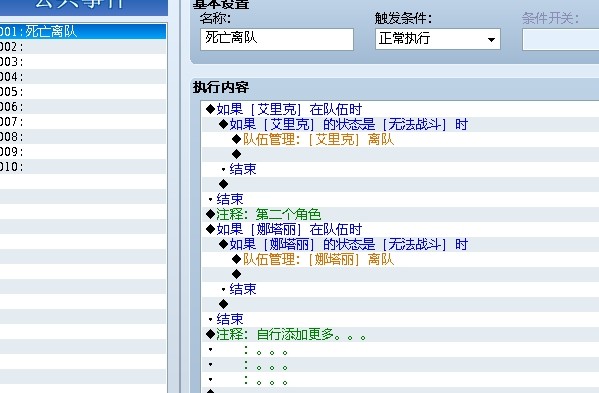Select empty common event row 004

click(83, 76)
